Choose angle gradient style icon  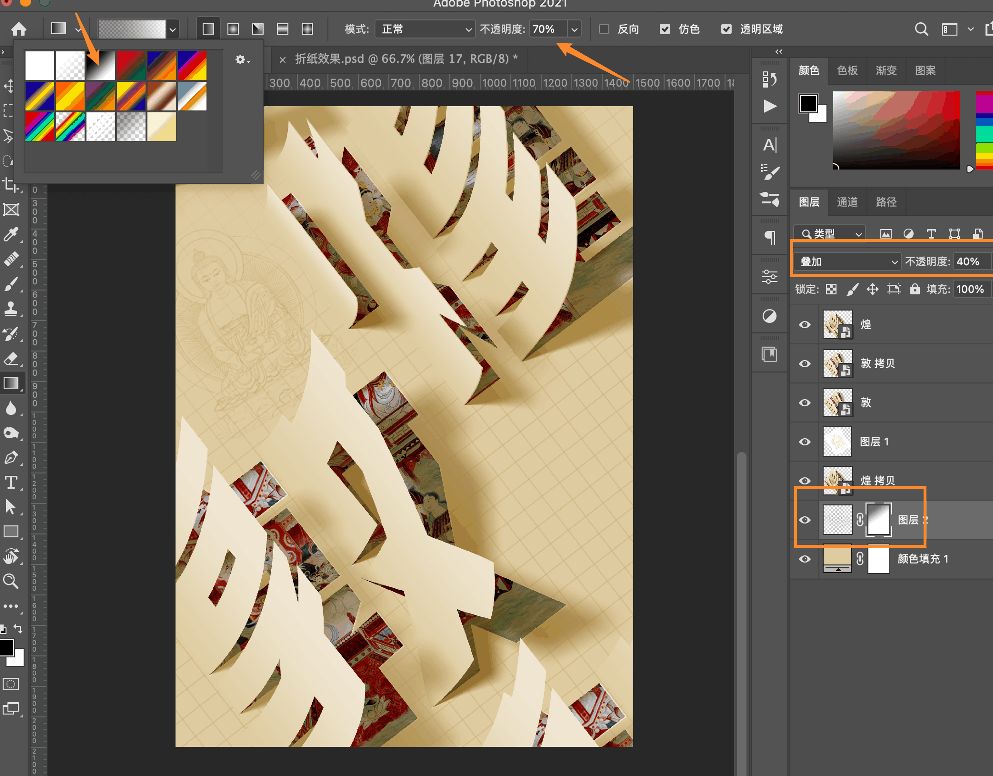[x=258, y=29]
